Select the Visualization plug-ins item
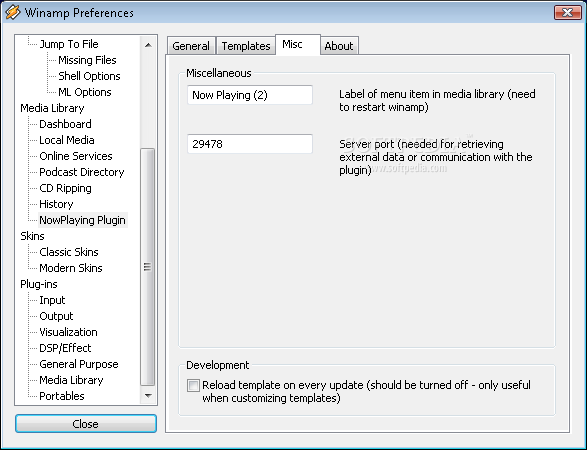This screenshot has height=450, width=587. (68, 332)
